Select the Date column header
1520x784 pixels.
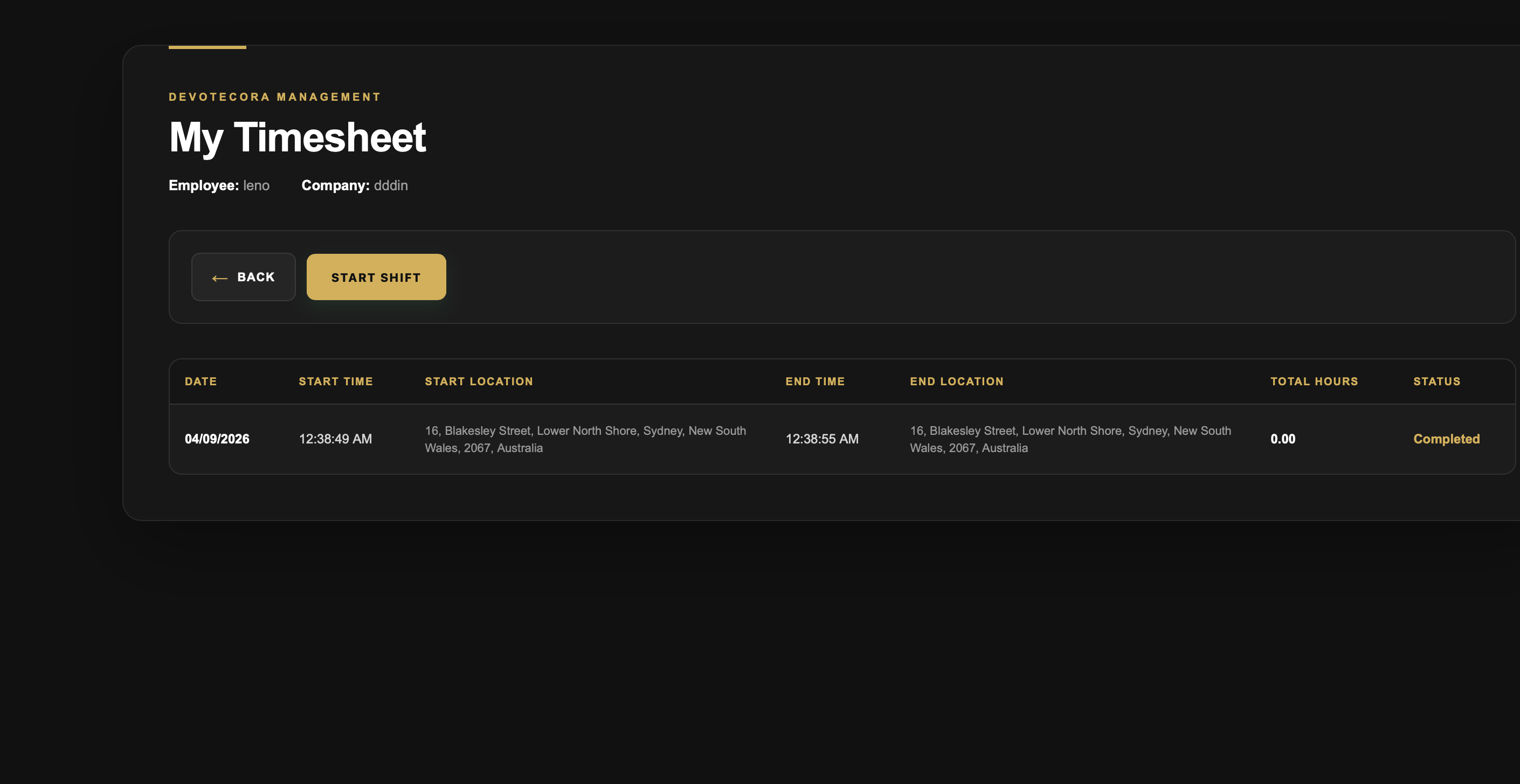click(201, 381)
